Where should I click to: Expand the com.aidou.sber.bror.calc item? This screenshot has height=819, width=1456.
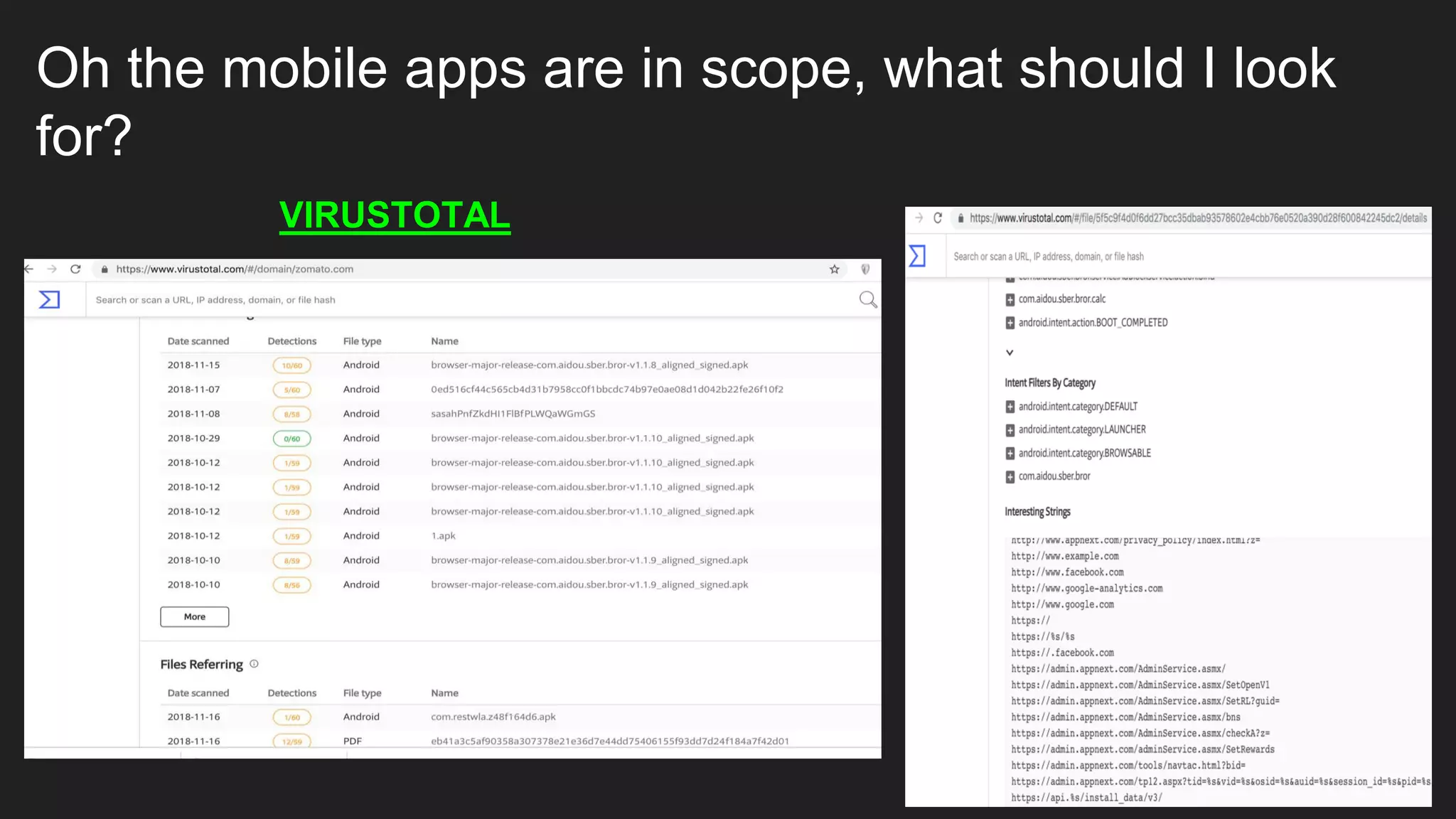pyautogui.click(x=1010, y=300)
